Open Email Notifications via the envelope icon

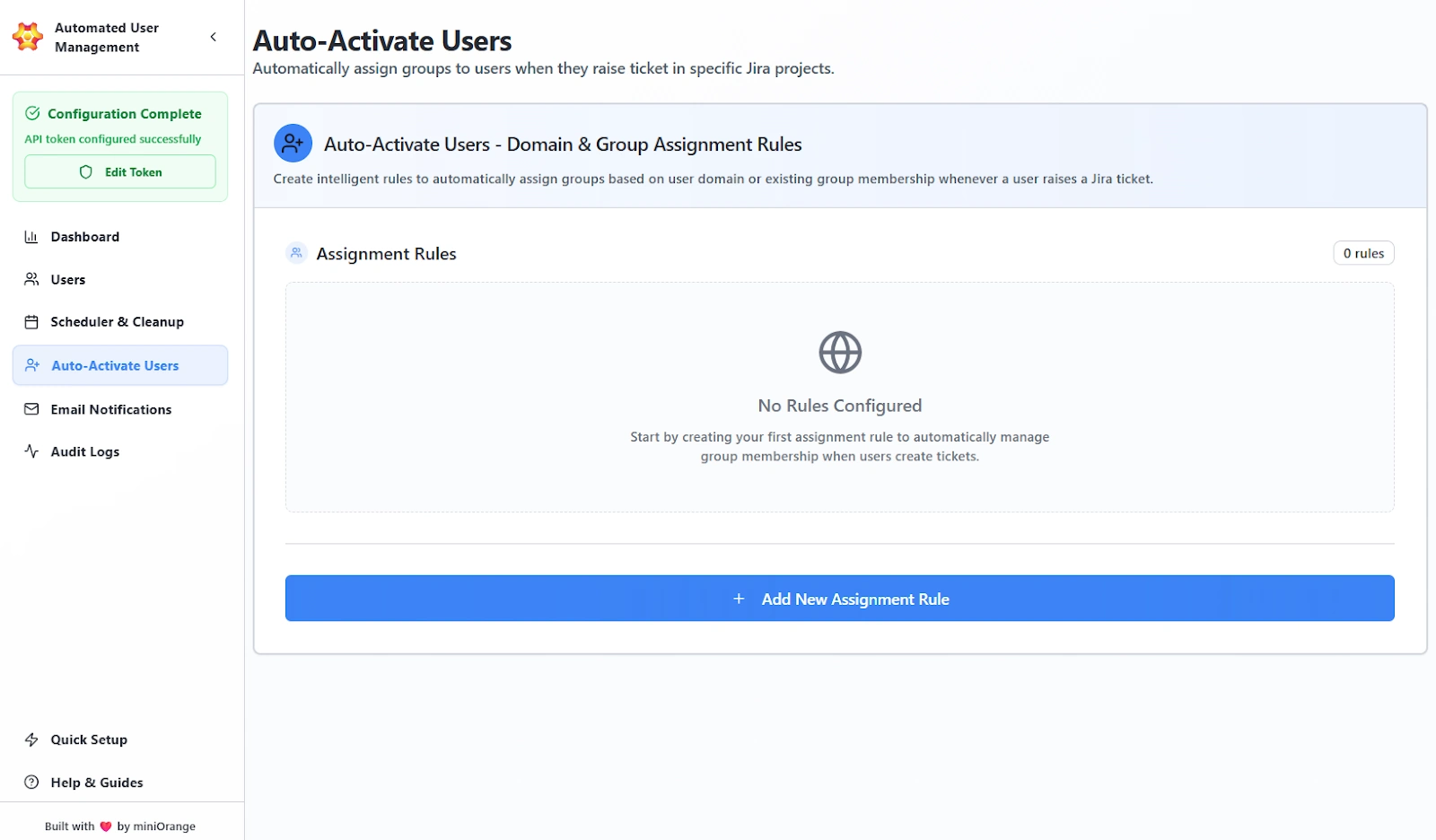click(x=31, y=409)
